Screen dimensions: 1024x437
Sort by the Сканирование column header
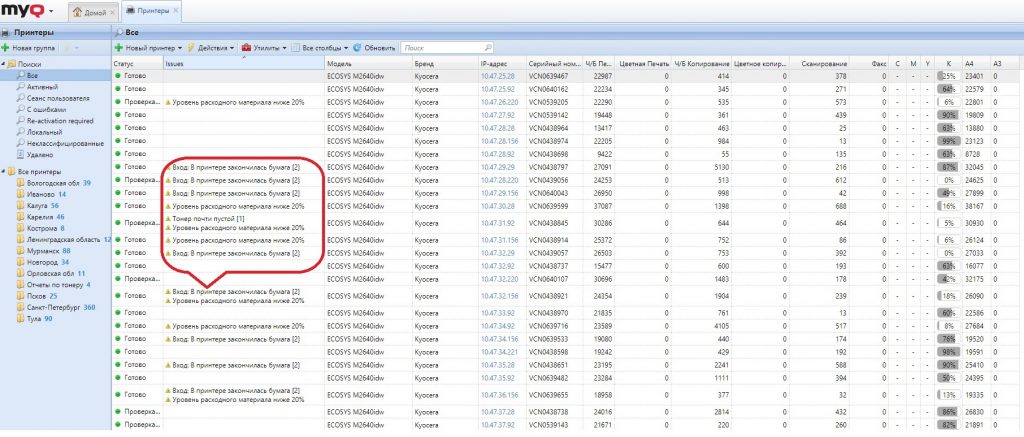click(x=819, y=63)
